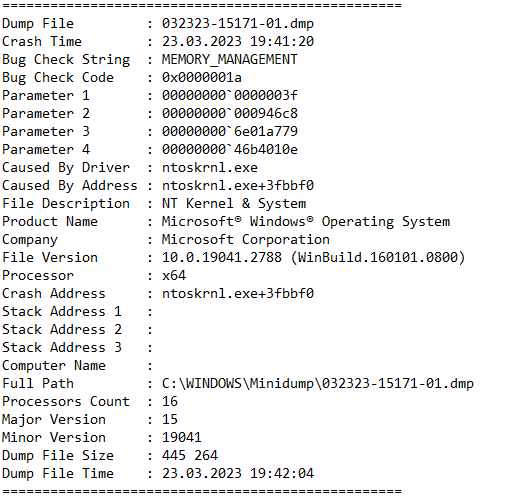
Task: Click the Microsoft Windows Operating System product name
Action: tap(306, 222)
